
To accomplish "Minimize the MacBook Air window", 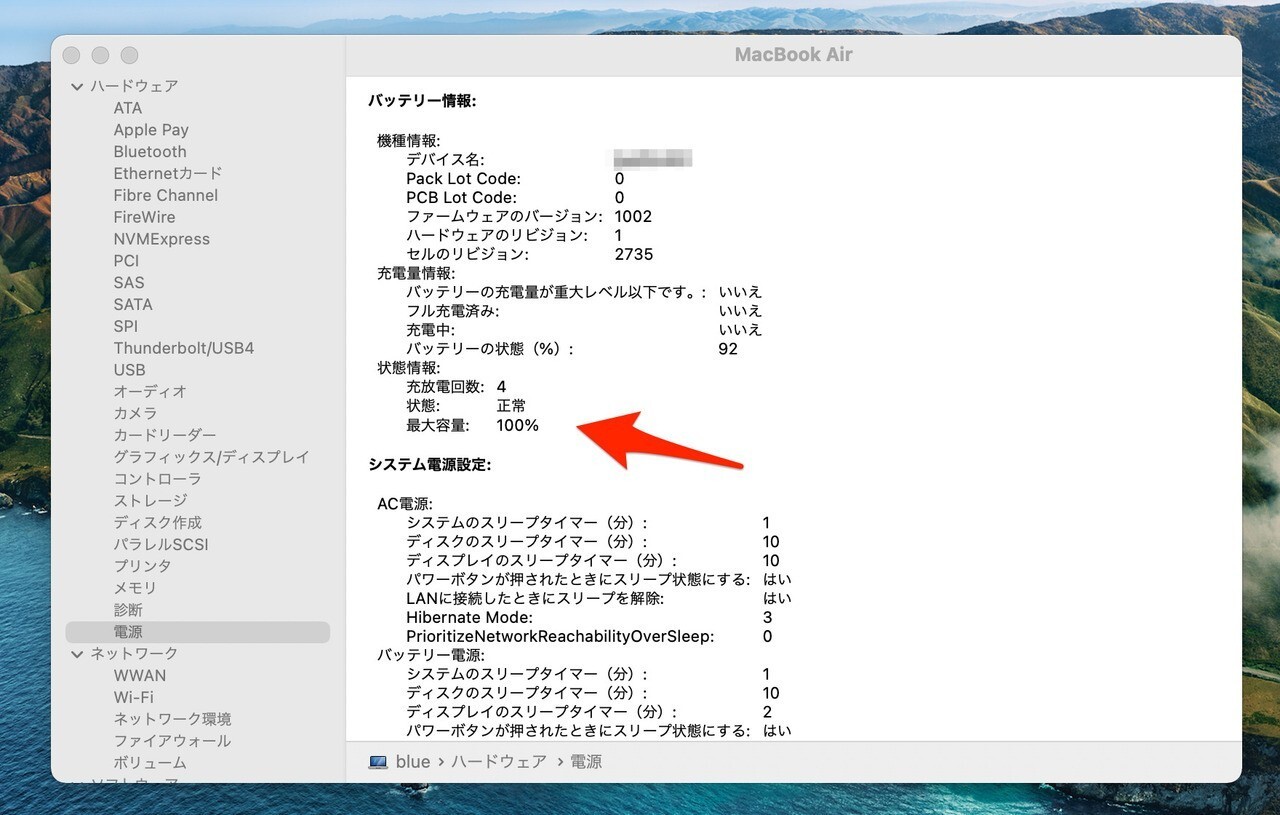I will [100, 56].
